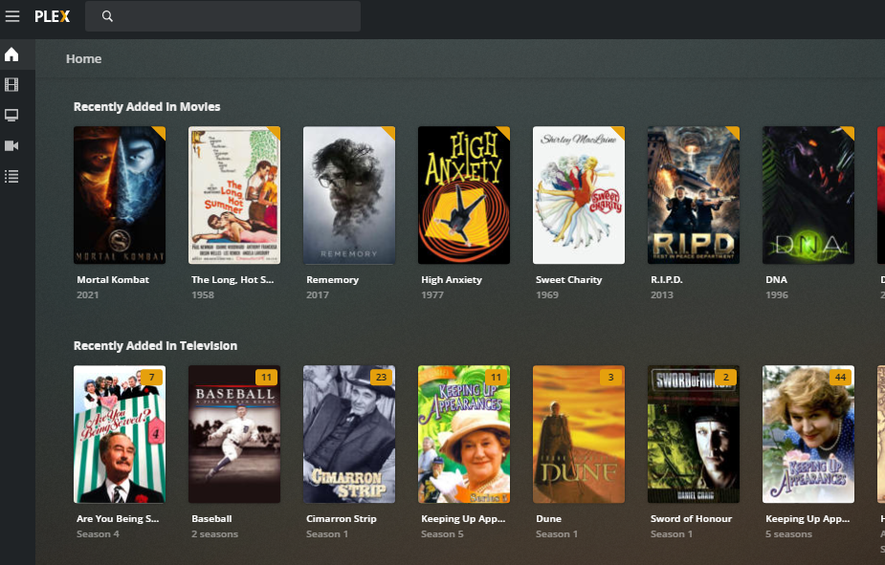Open the Cimarron Strip poster
This screenshot has height=565, width=885.
coord(349,434)
